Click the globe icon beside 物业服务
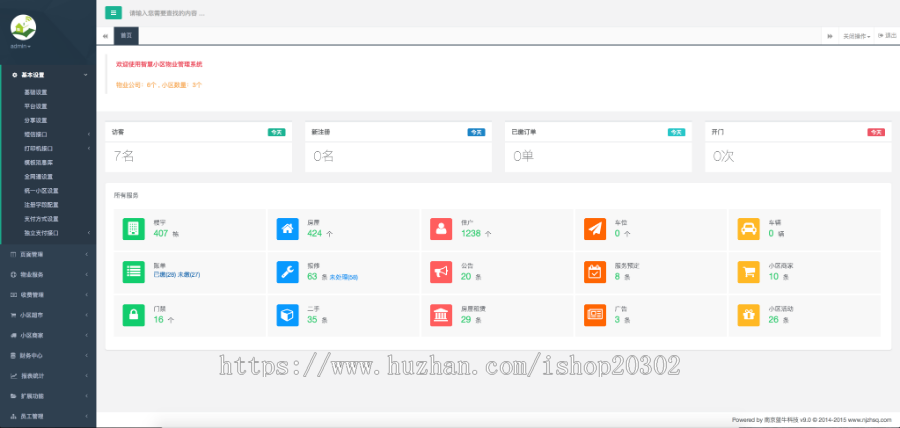The image size is (900, 428). click(14, 274)
